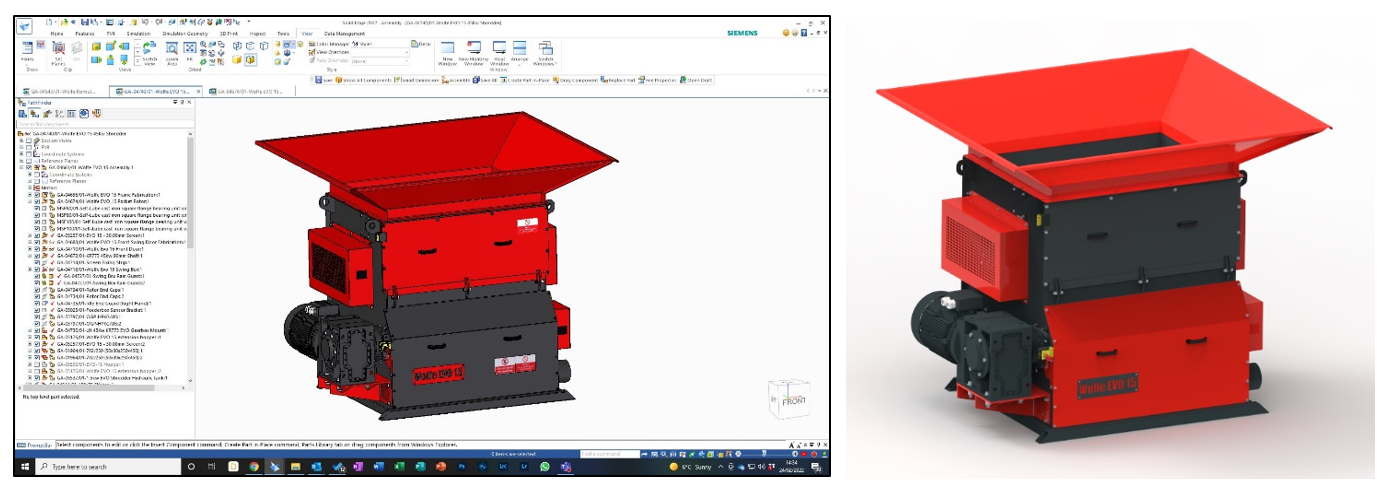Viewport: 1396px width, 488px height.
Task: Open the Data Management ribbon tab
Action: coord(344,33)
